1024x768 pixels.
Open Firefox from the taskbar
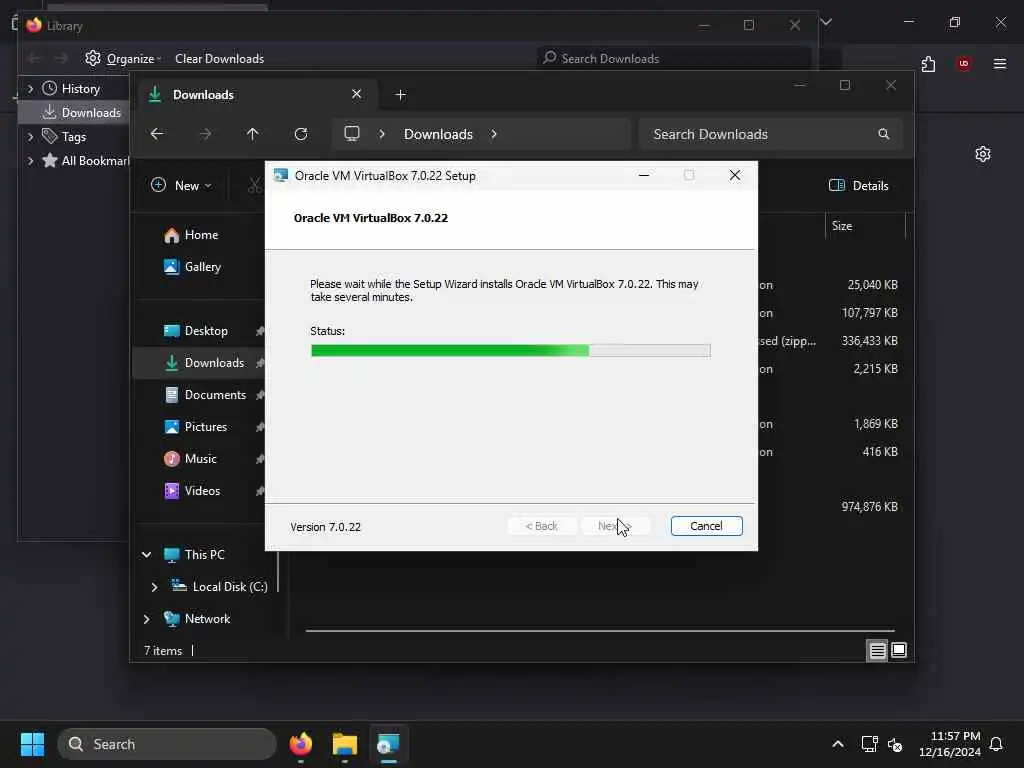301,744
